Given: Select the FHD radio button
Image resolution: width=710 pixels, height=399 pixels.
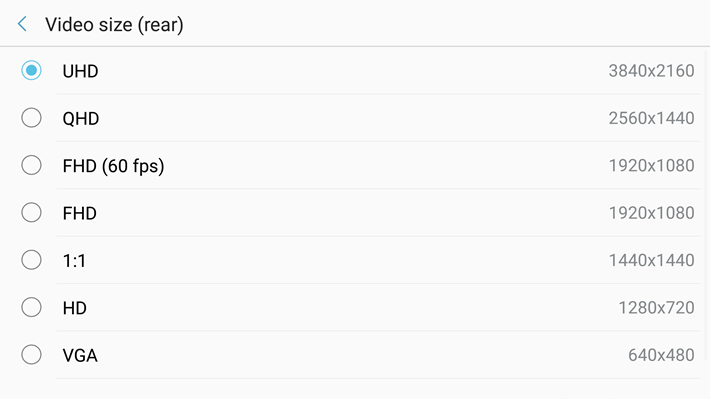Looking at the screenshot, I should point(31,212).
